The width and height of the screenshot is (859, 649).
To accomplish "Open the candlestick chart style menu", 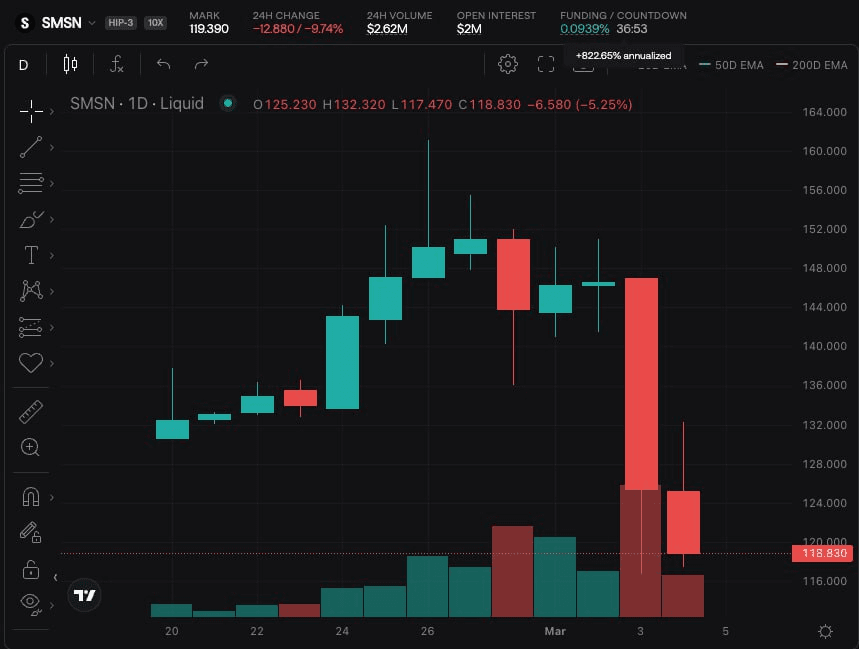I will point(70,65).
